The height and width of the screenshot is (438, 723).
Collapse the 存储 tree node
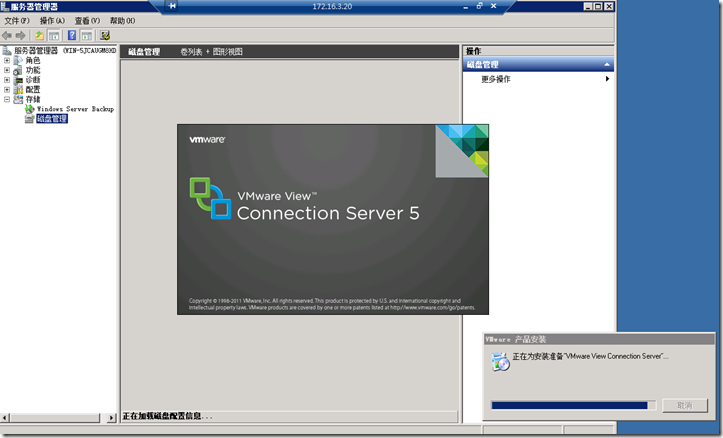(x=7, y=99)
